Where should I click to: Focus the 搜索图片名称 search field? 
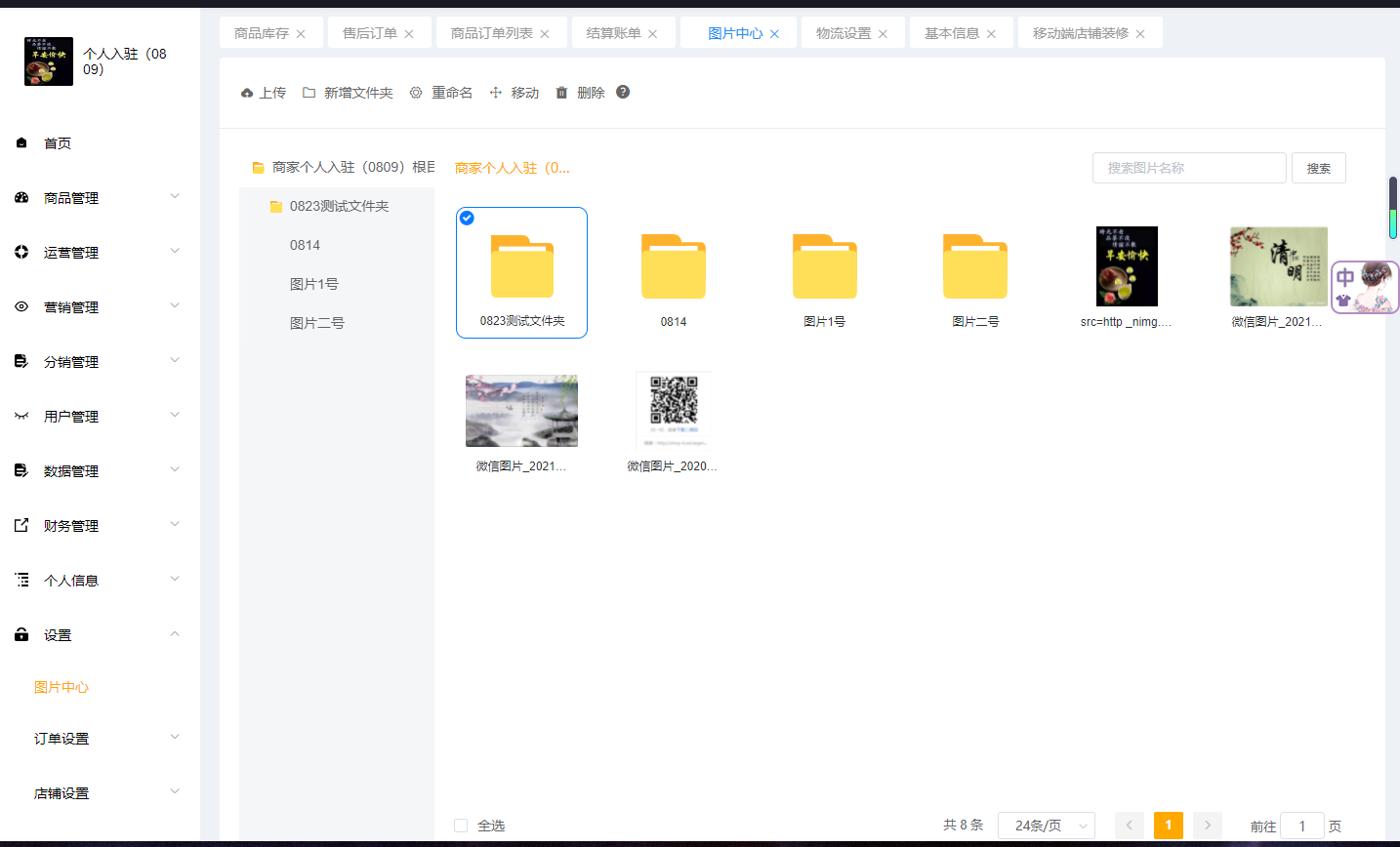[1188, 168]
